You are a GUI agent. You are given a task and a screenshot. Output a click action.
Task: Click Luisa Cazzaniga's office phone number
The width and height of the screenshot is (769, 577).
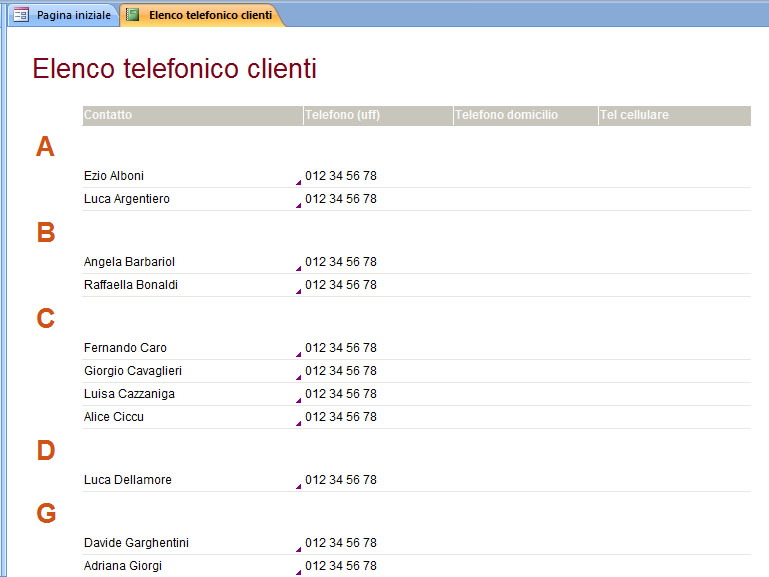pos(341,394)
